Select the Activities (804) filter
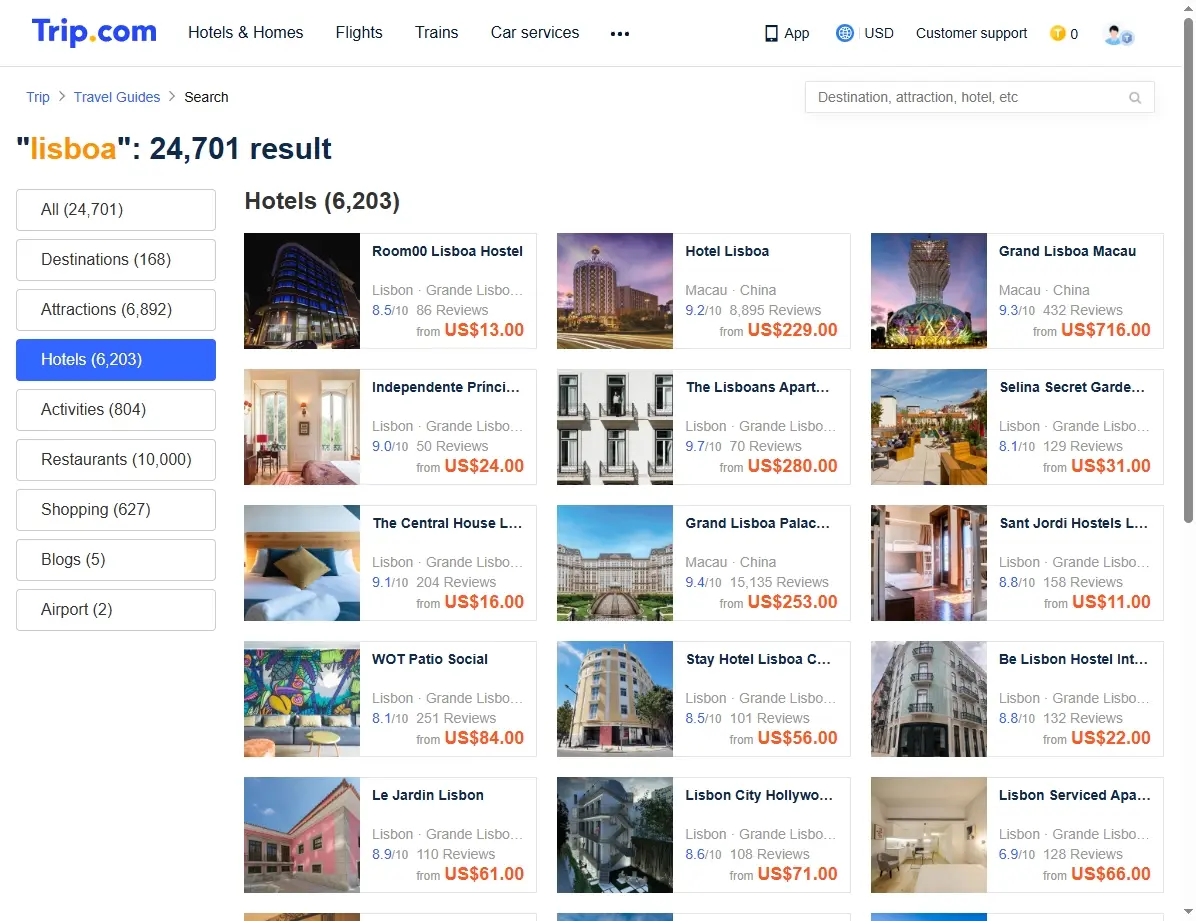Screen dimensions: 1196x921 pyautogui.click(x=116, y=410)
